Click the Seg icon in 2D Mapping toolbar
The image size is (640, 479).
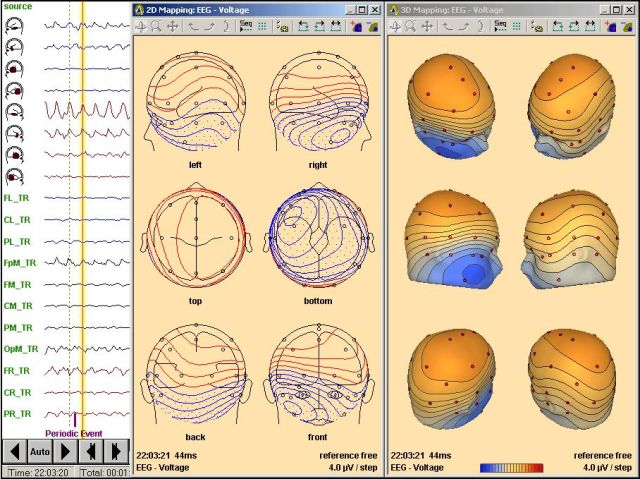(x=246, y=26)
